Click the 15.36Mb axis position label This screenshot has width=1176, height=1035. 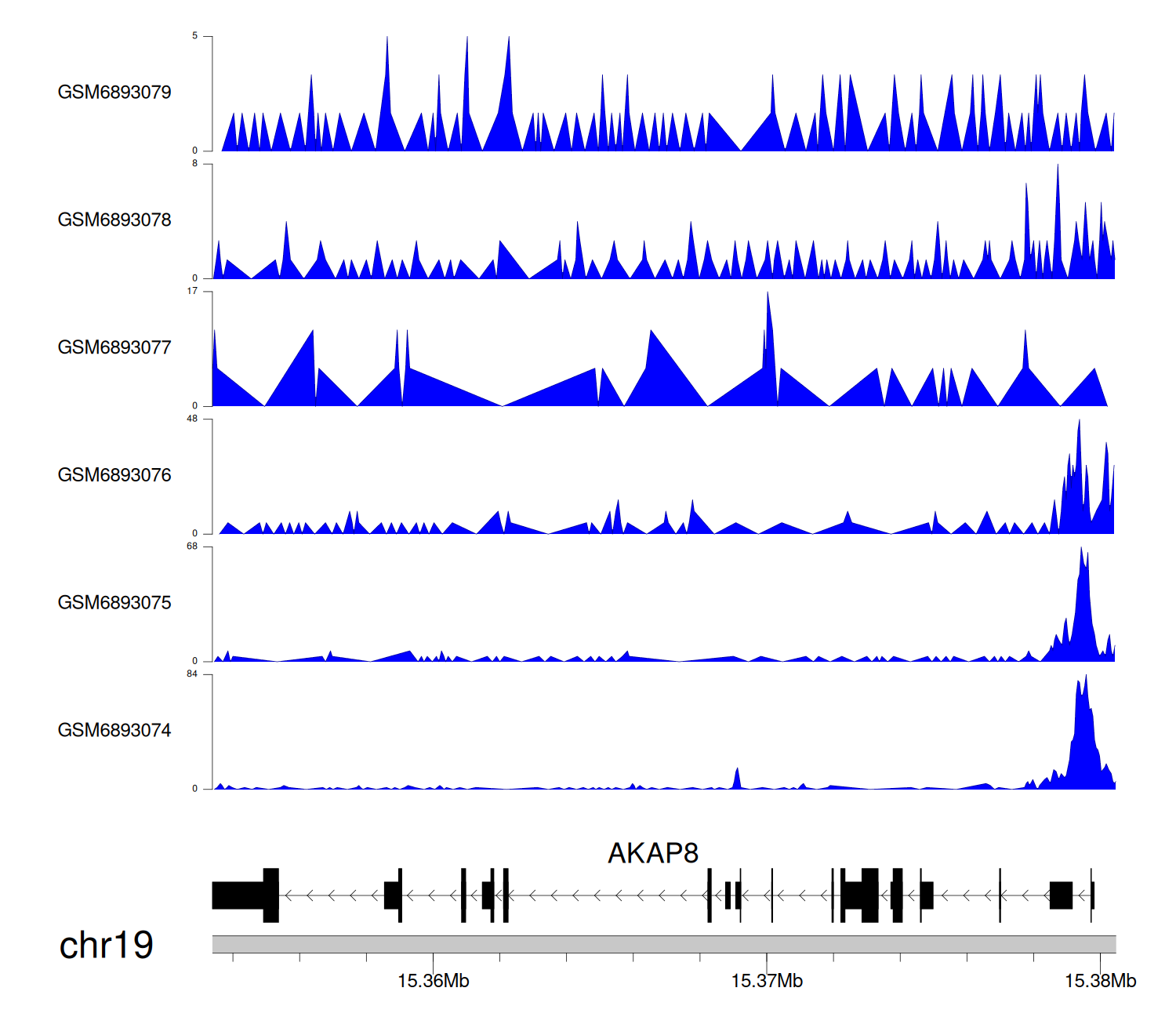(x=433, y=981)
